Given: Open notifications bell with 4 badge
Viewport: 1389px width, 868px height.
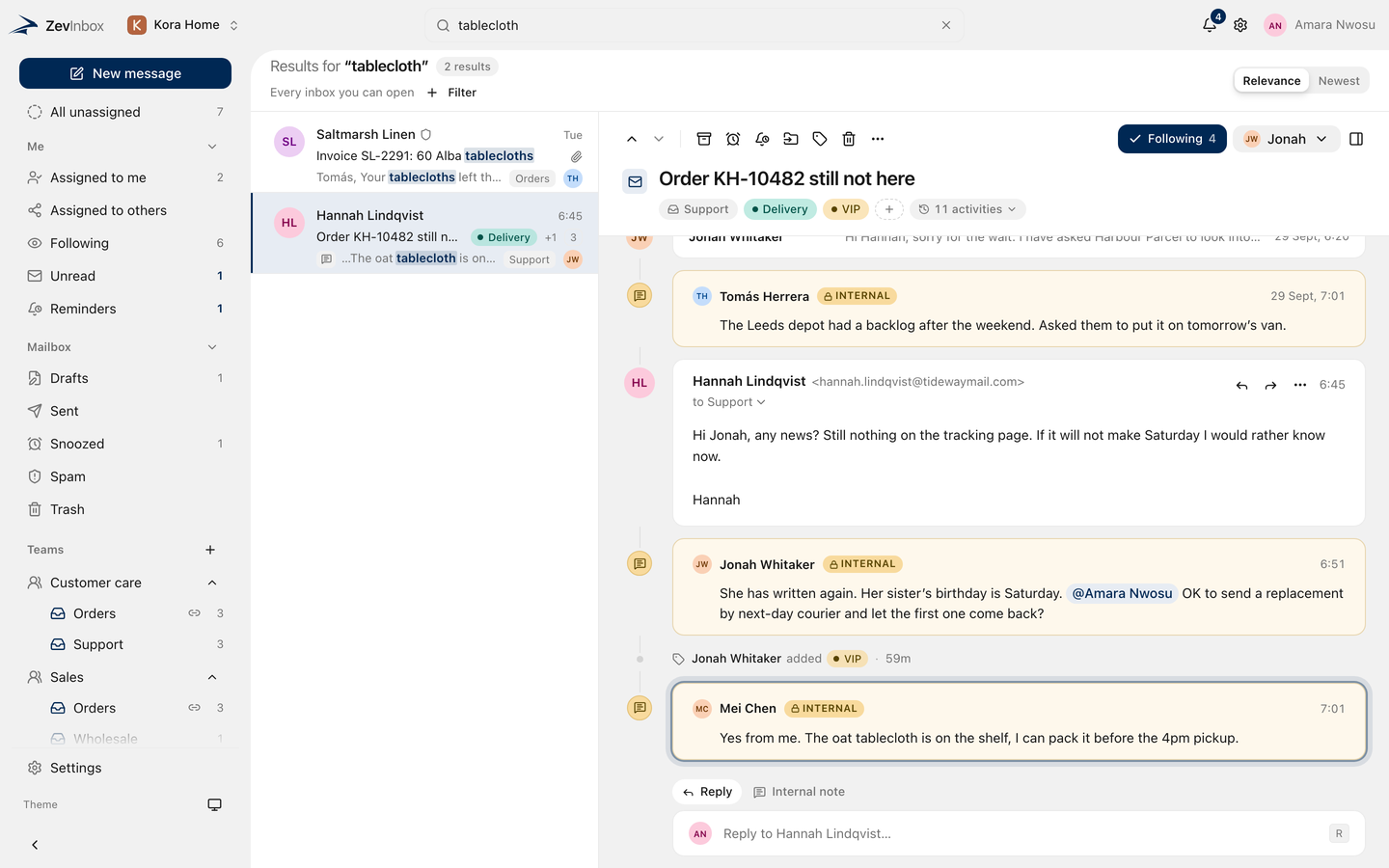Looking at the screenshot, I should coord(1210,25).
